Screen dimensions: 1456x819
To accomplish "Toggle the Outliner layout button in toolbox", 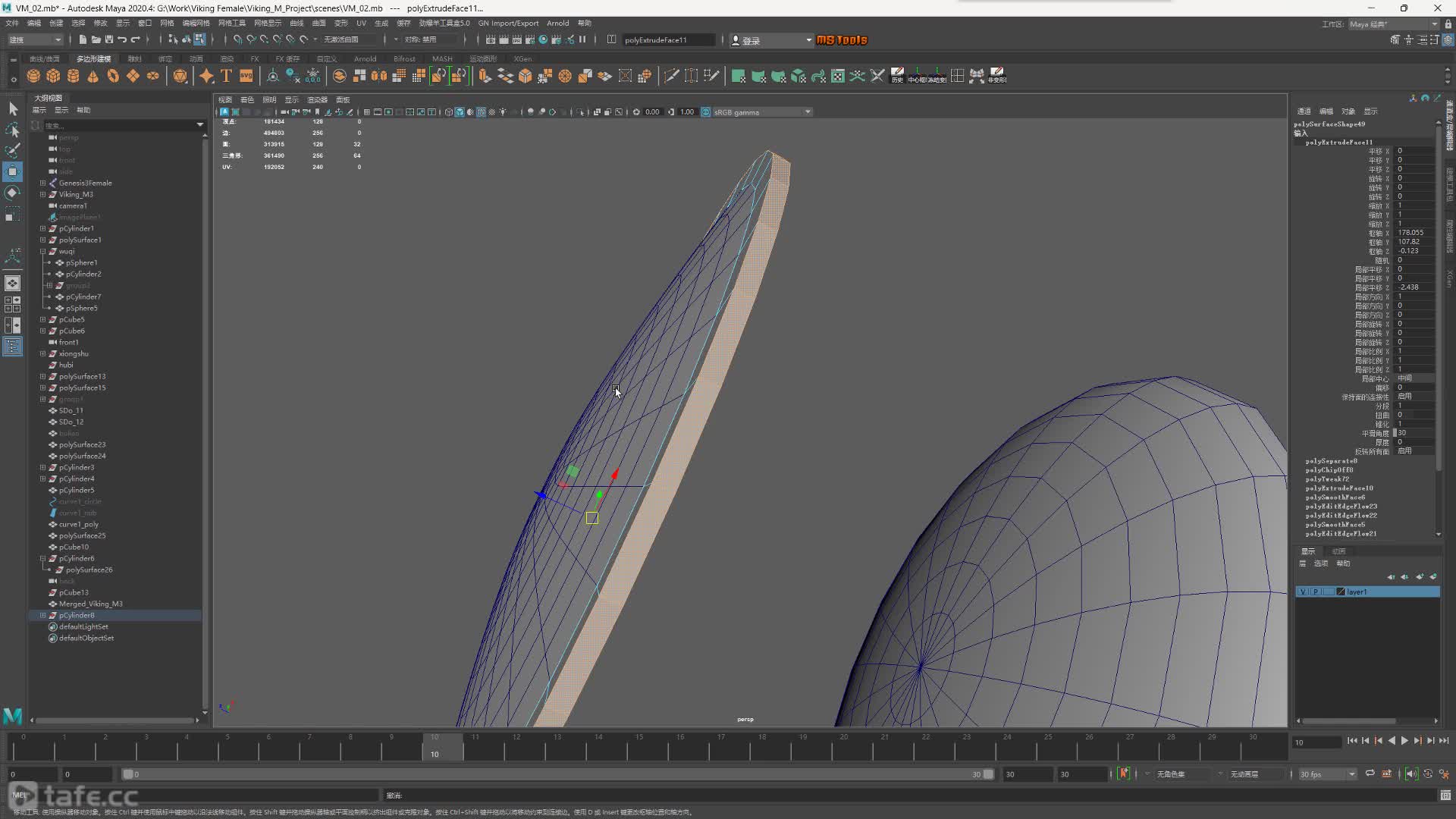I will pyautogui.click(x=13, y=347).
